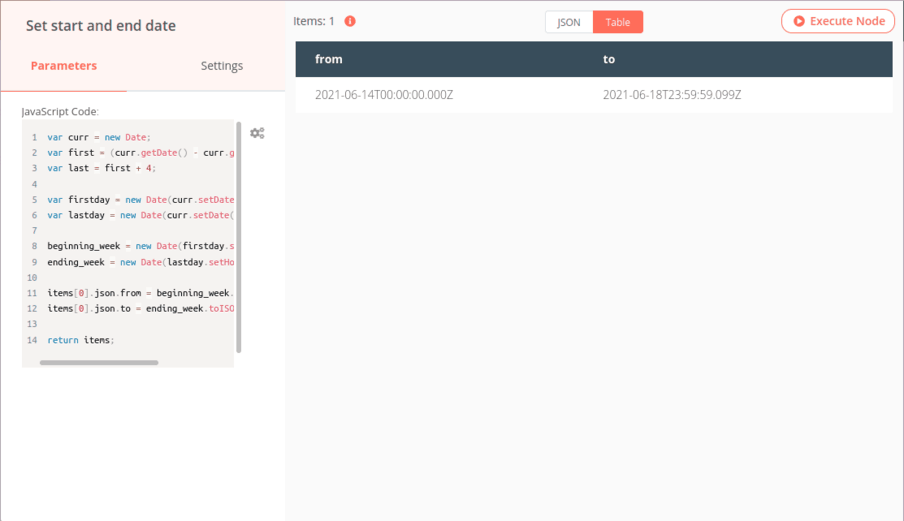Click the info icon beside Items: 1
The height and width of the screenshot is (521, 904).
point(350,21)
